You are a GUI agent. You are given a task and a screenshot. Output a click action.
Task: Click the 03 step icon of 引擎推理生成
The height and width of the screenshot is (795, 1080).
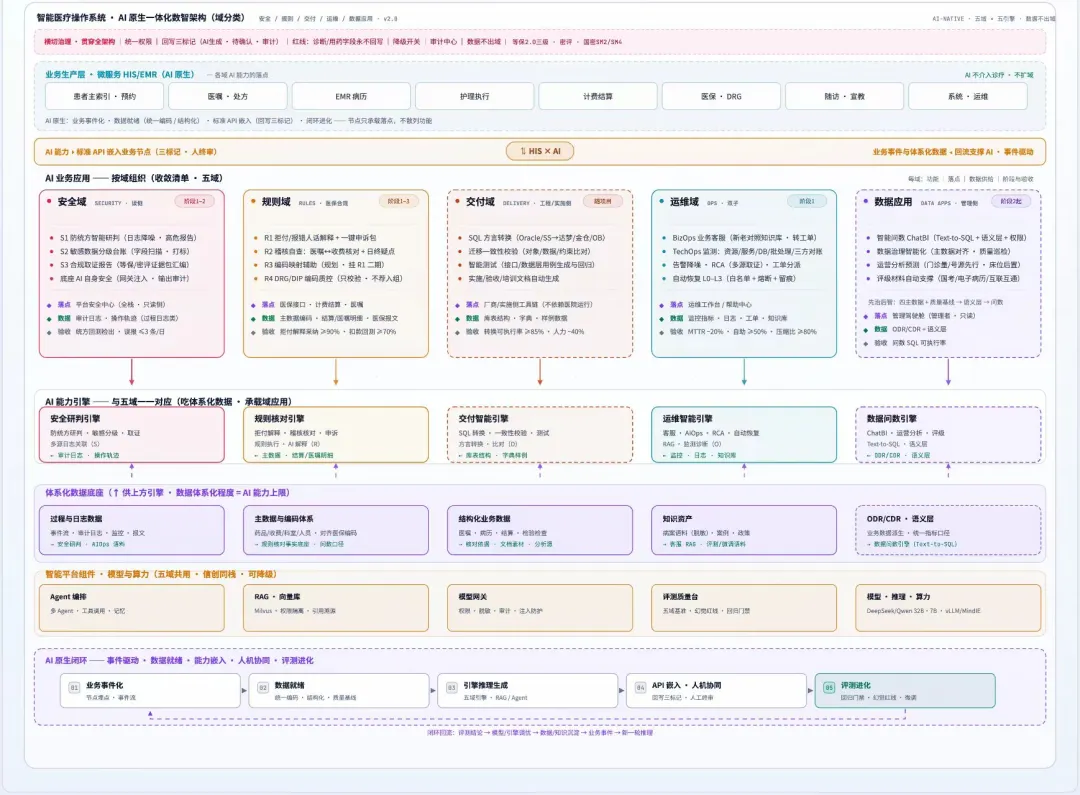(452, 688)
